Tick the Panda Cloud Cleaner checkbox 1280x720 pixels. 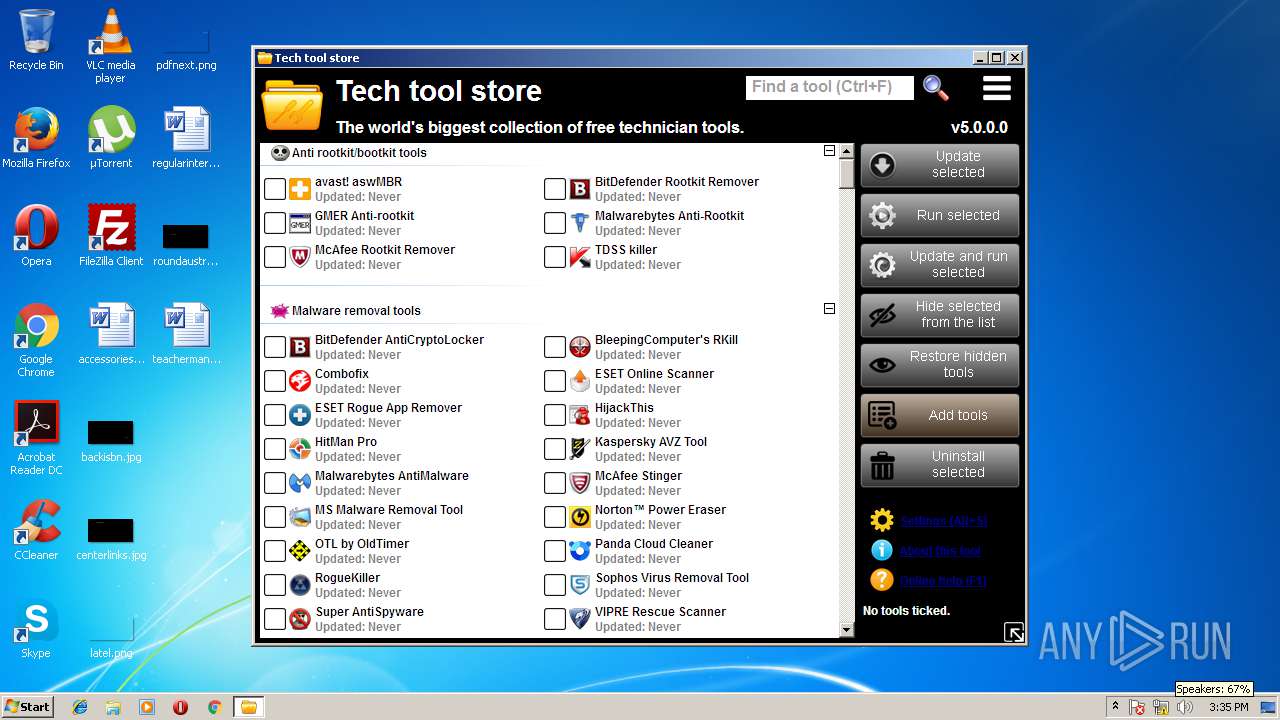555,551
